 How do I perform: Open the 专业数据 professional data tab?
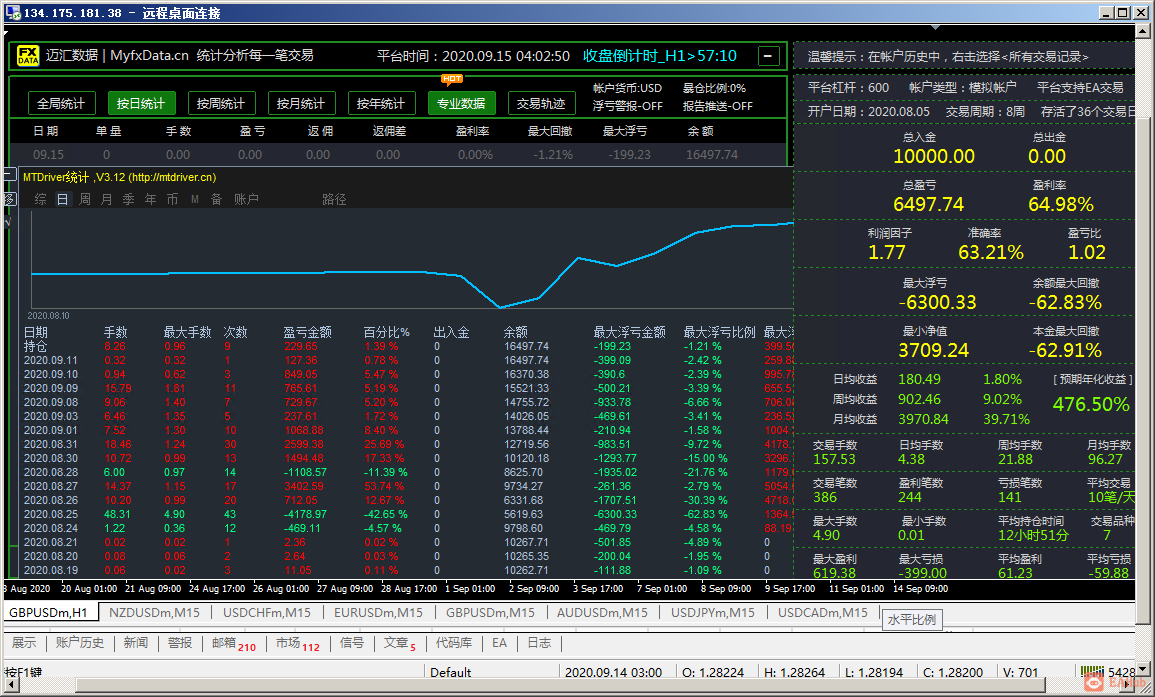tap(461, 103)
